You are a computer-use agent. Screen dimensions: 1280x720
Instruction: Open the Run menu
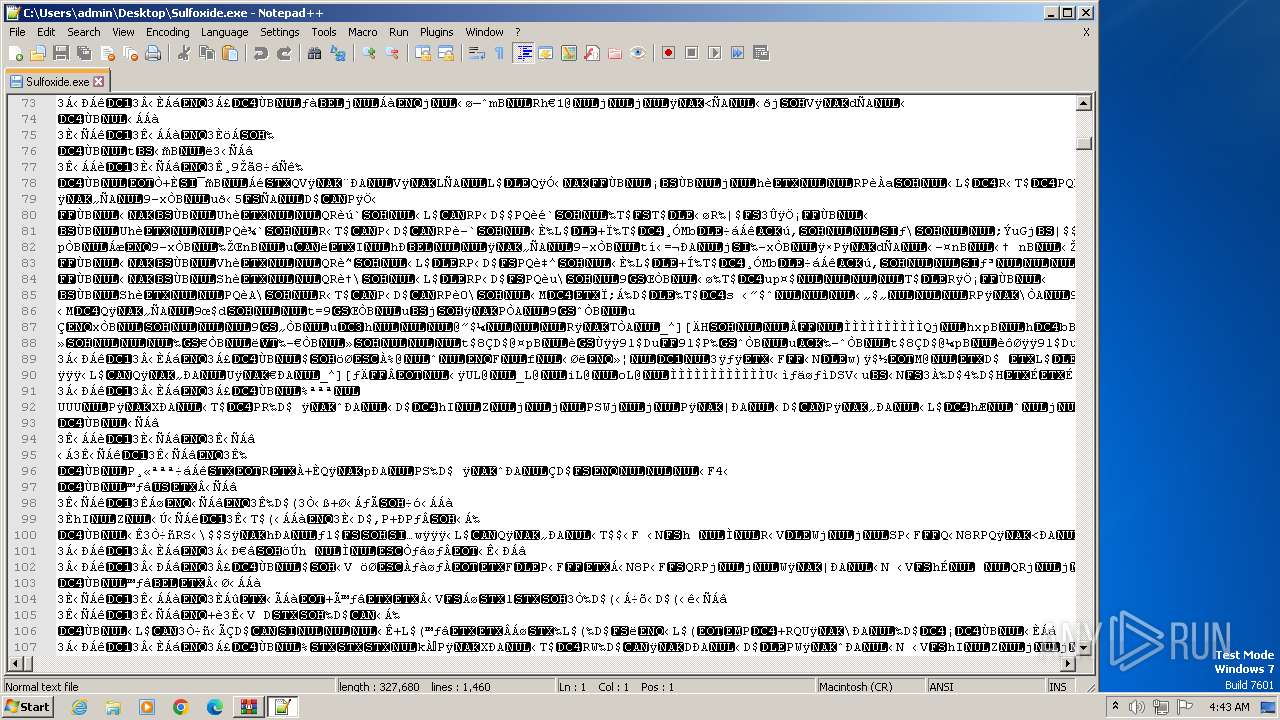[398, 32]
